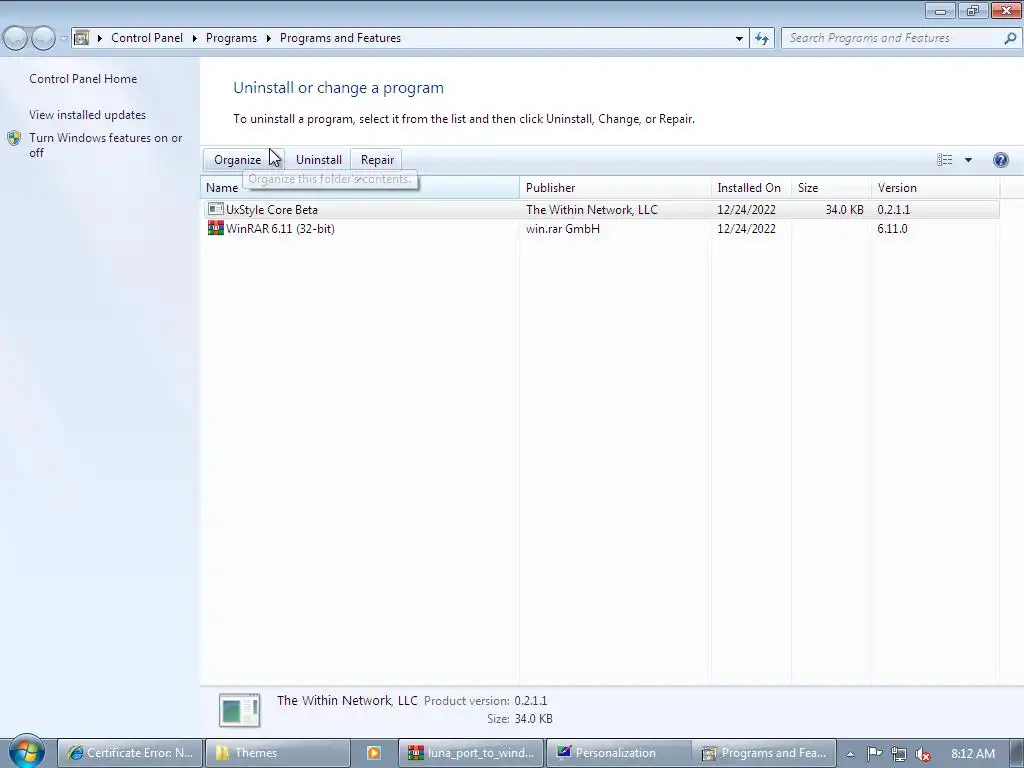Open the address bar history dropdown
This screenshot has height=768, width=1024.
coord(739,38)
